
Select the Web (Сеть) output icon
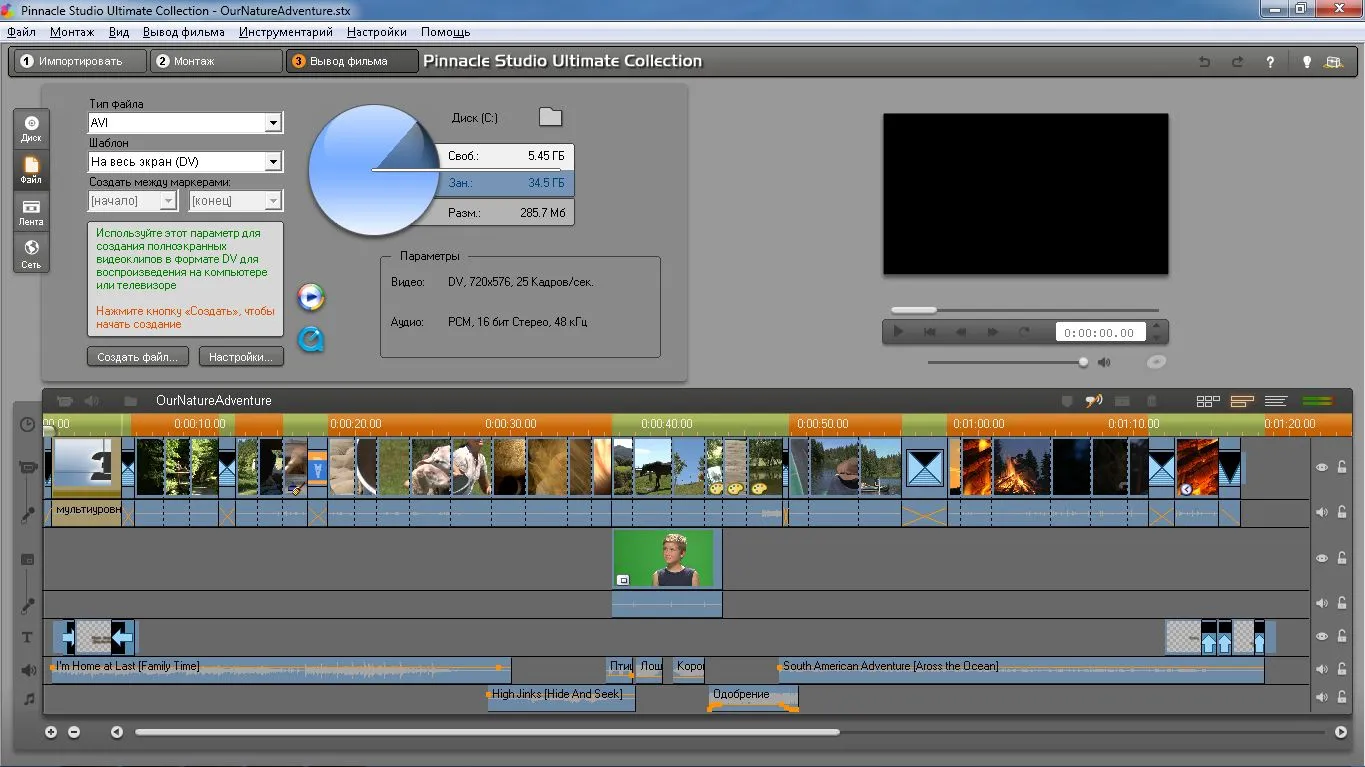[31, 253]
